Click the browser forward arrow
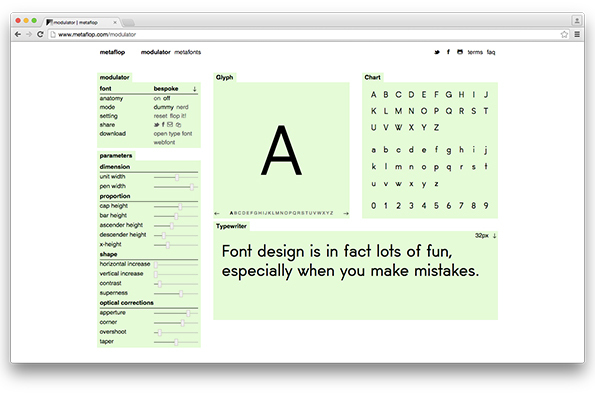The height and width of the screenshot is (395, 595). [29, 34]
